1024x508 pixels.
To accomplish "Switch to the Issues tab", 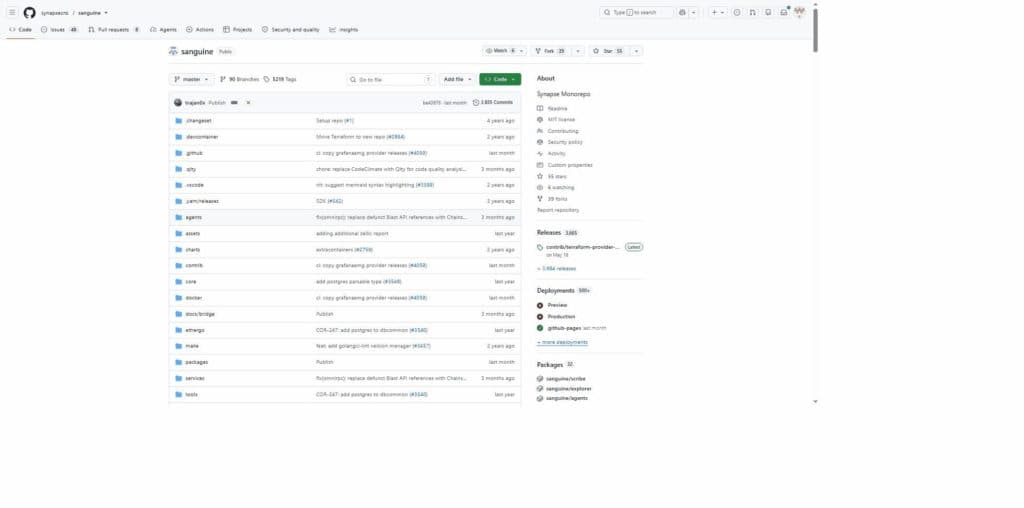I will pos(59,29).
